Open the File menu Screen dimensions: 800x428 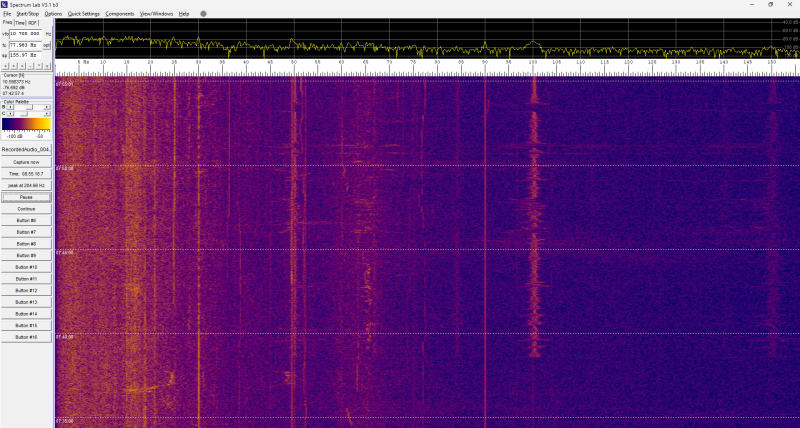pyautogui.click(x=7, y=14)
